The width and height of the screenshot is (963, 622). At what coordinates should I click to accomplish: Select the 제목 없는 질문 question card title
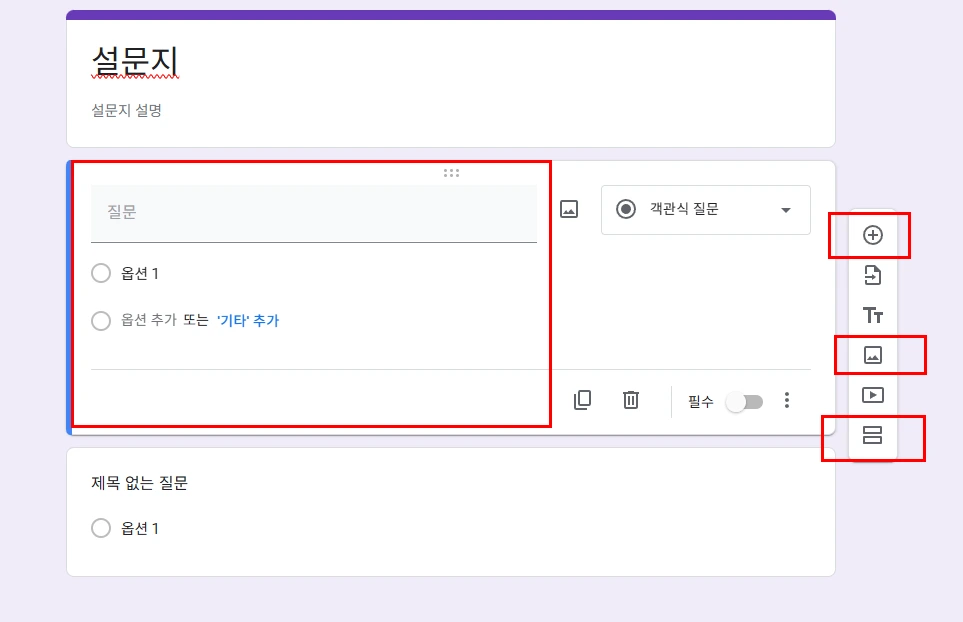coord(139,483)
